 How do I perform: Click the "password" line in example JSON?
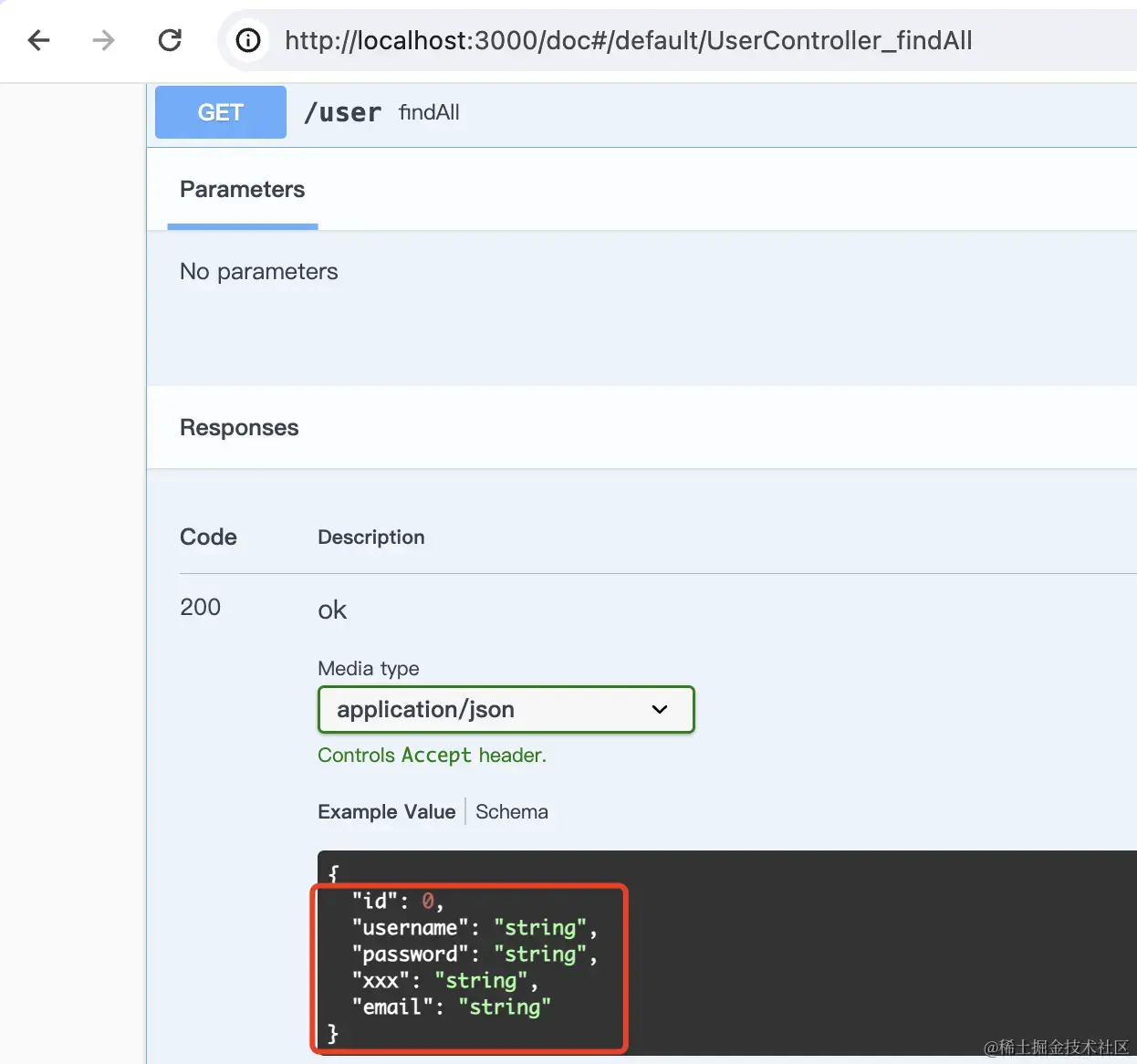[x=474, y=954]
